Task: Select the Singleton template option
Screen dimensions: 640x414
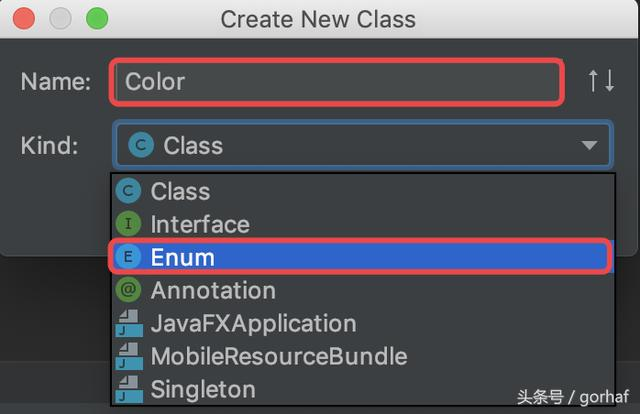Action: point(203,389)
